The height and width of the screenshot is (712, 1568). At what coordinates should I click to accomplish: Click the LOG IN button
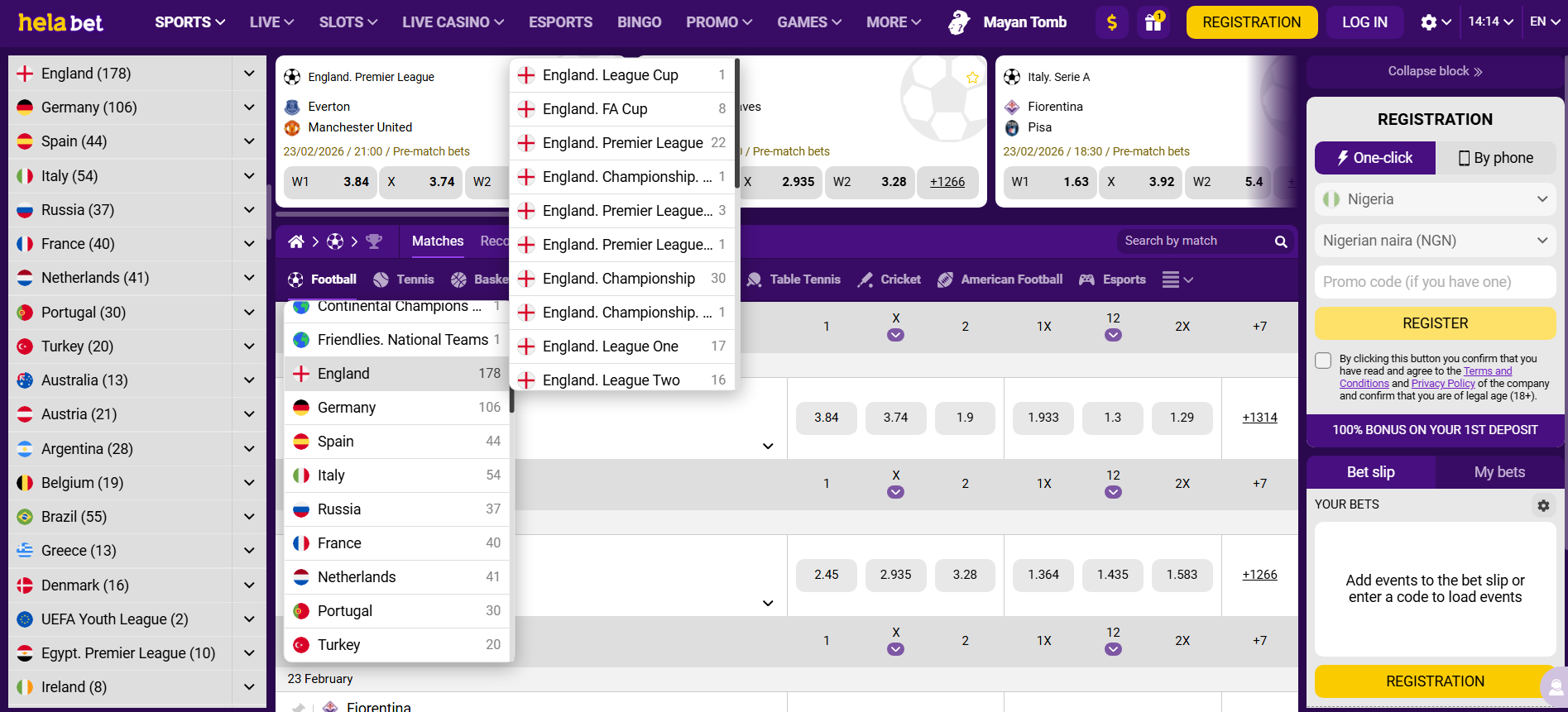(1364, 22)
